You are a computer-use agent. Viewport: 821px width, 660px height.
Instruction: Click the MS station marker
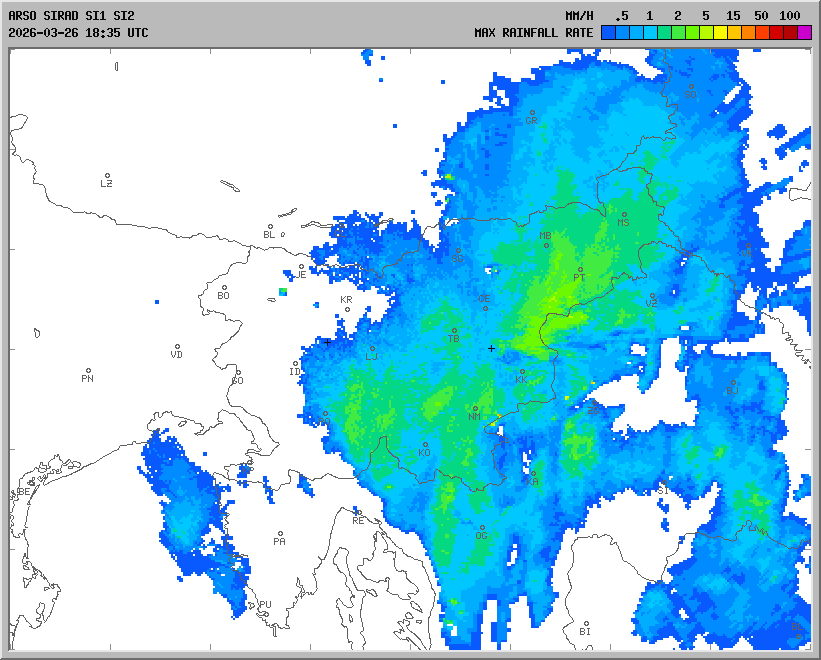pos(624,215)
